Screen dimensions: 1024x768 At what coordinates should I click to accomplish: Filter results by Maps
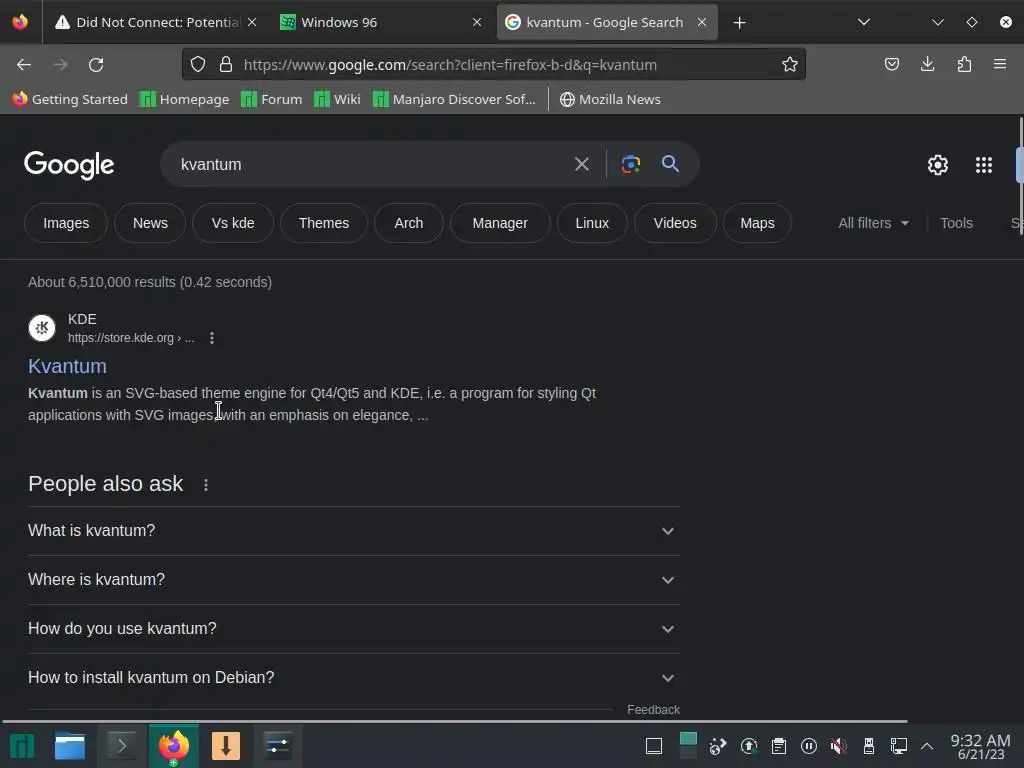(x=757, y=223)
